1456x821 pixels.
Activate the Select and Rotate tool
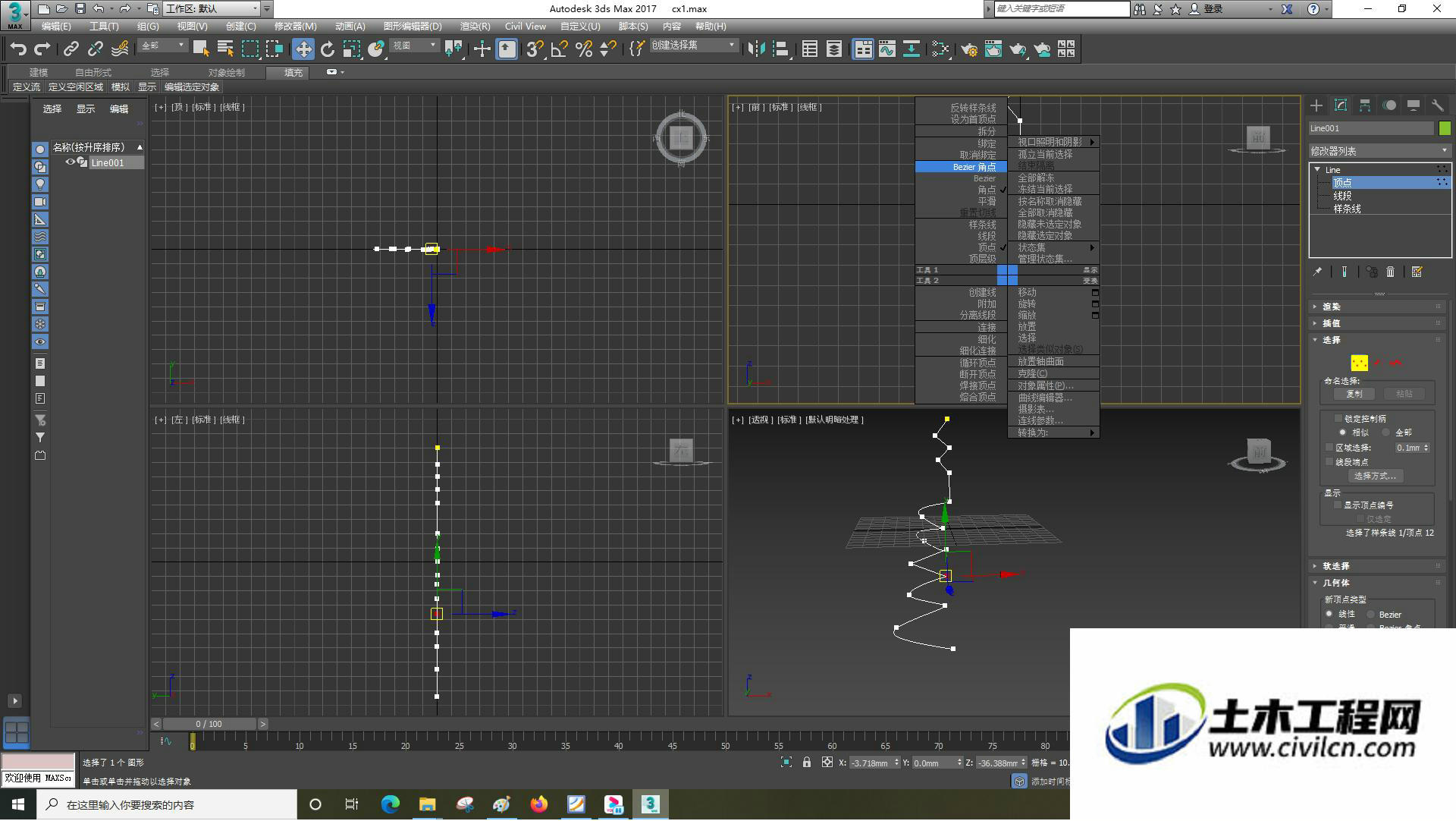328,49
